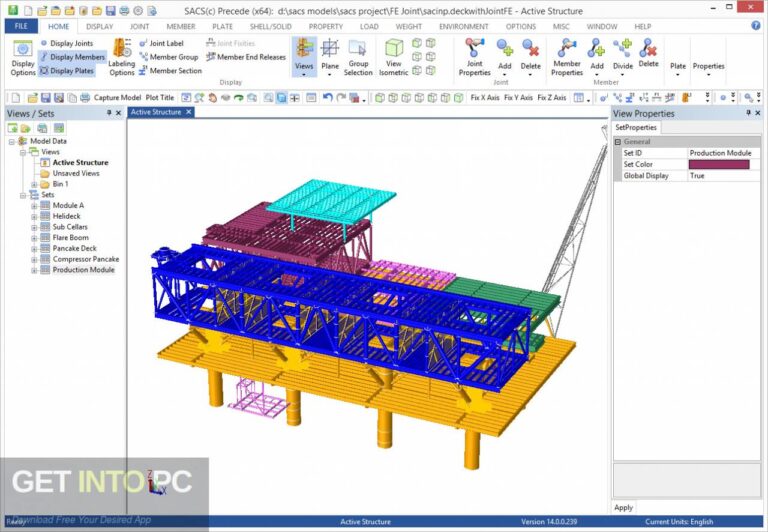Viewport: 768px width, 532px height.
Task: Open the Plane dropdown in the ribbon
Action: (330, 57)
